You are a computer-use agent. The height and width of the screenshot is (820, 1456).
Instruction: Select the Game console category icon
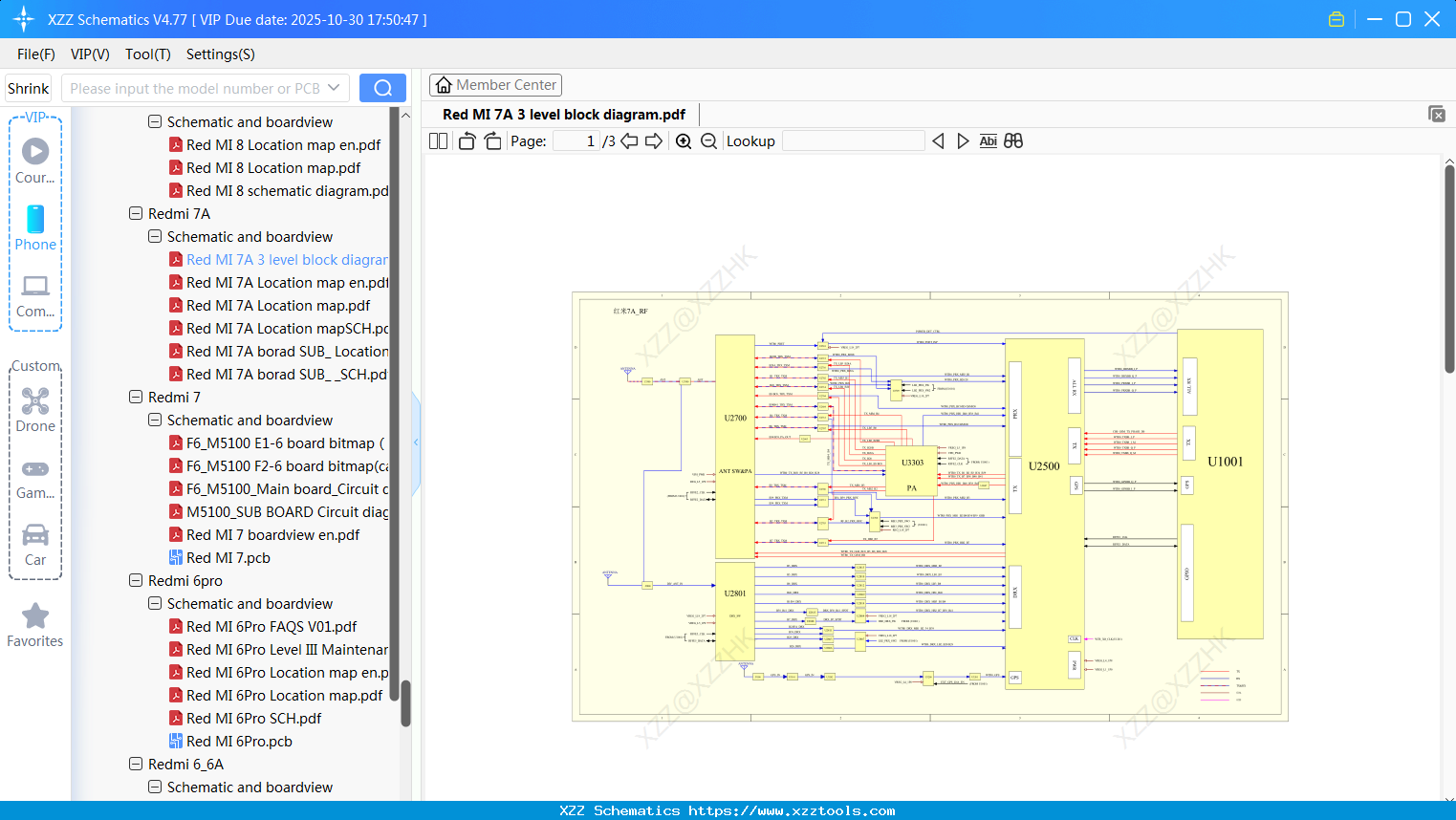coord(35,475)
